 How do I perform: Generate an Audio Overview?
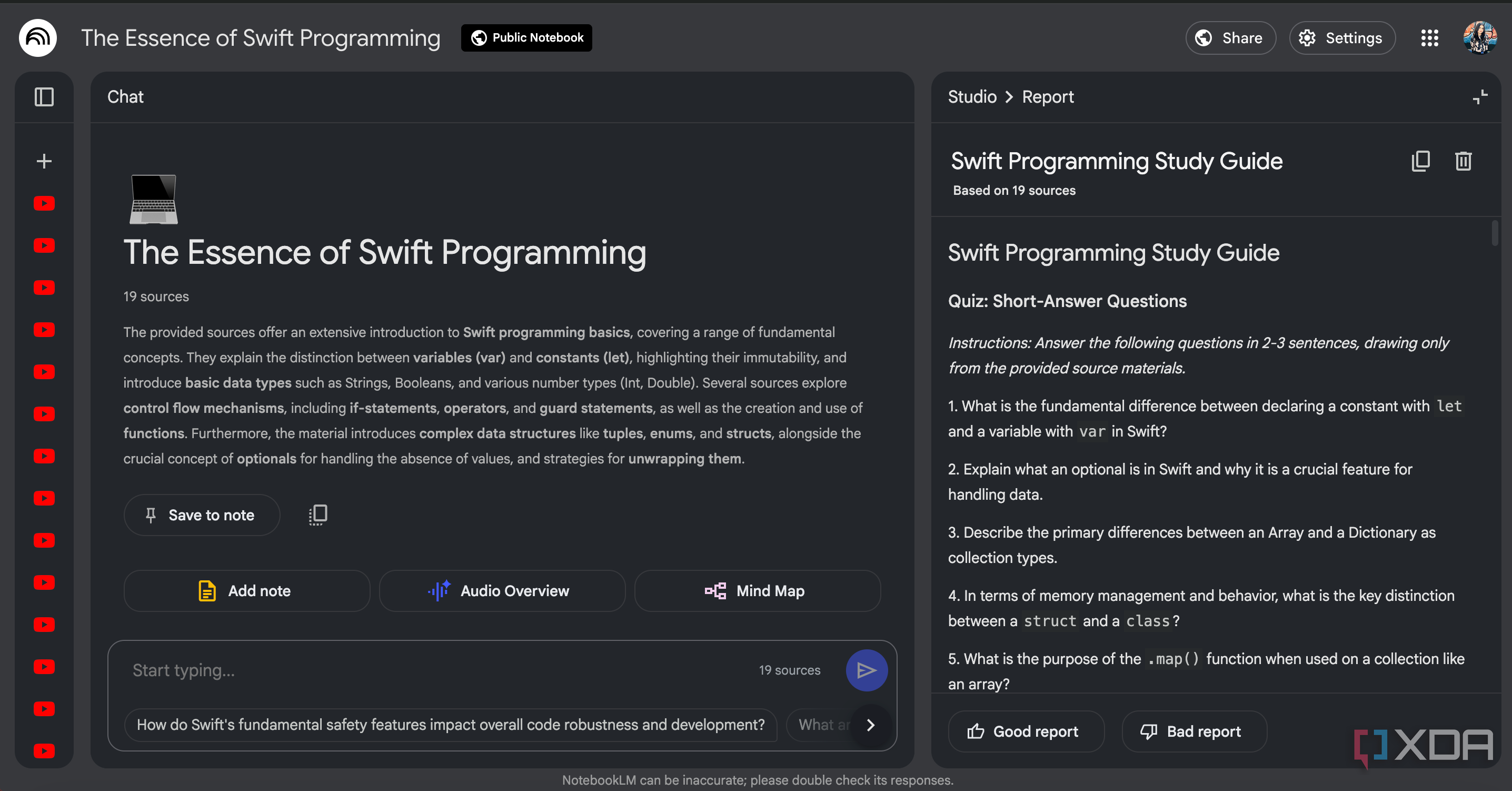click(502, 591)
